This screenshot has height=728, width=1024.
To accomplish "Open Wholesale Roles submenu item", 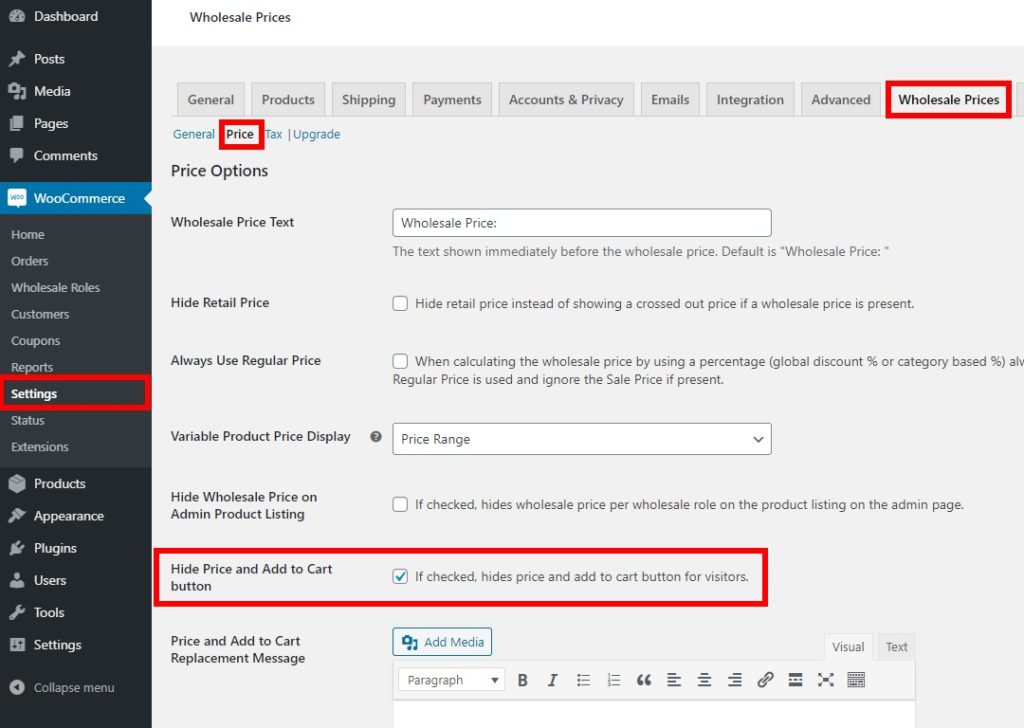I will pyautogui.click(x=56, y=287).
